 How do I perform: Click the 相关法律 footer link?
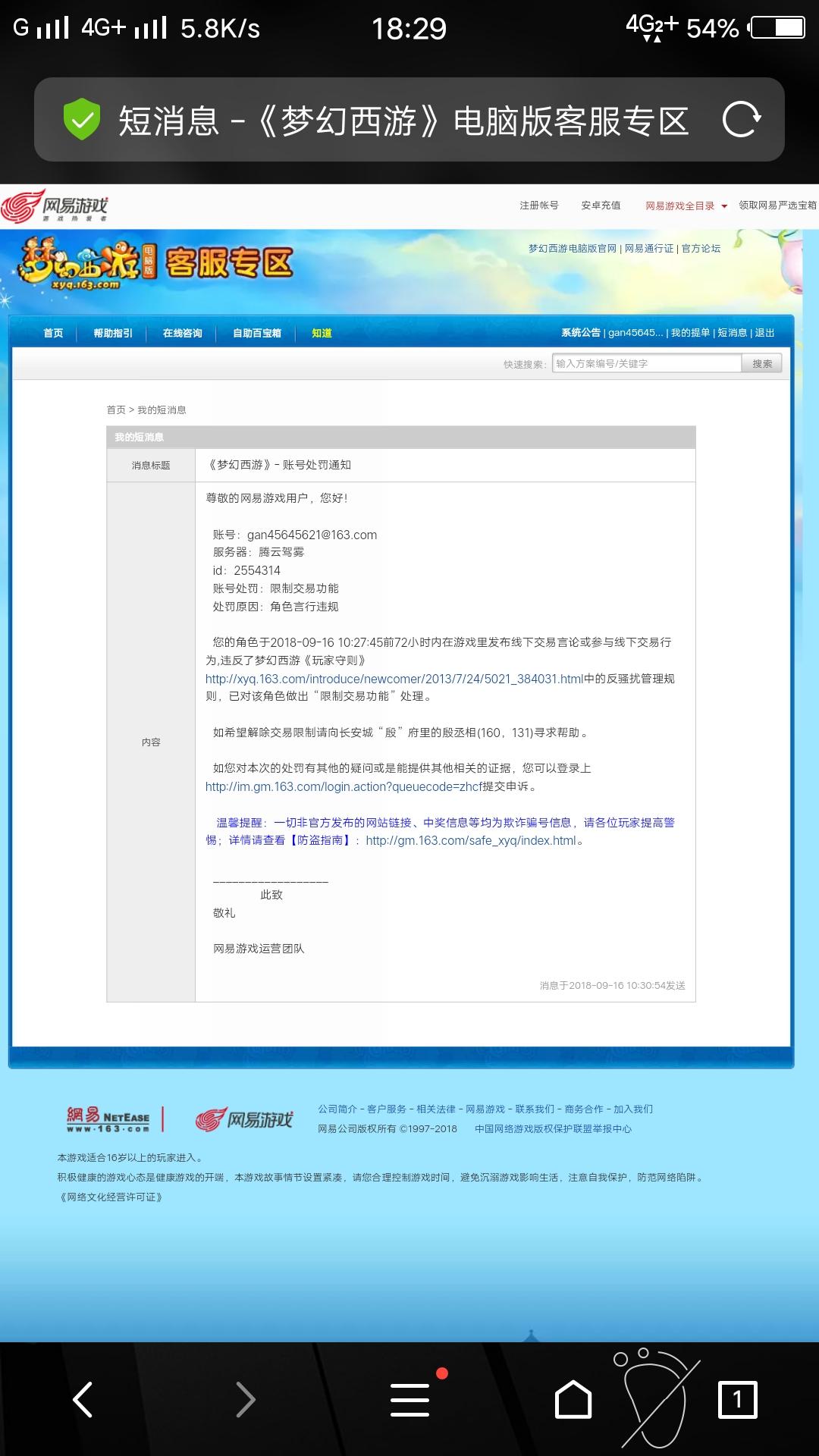click(x=436, y=1109)
